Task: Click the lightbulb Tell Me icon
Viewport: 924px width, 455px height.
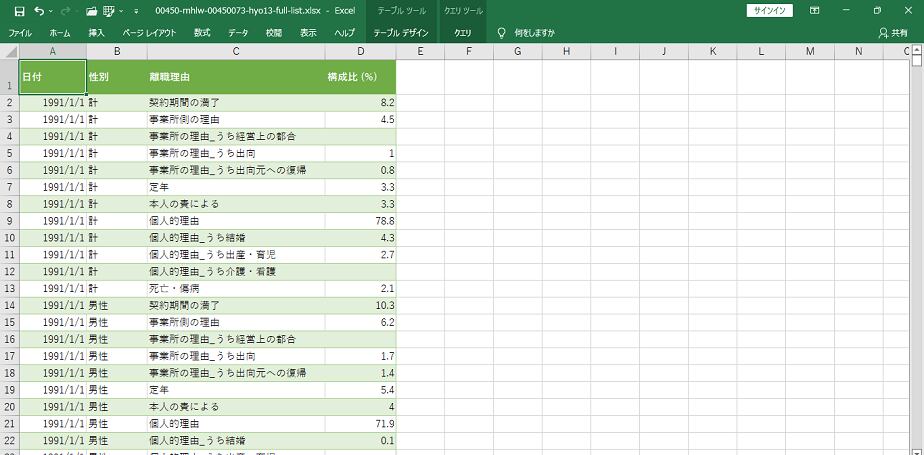Action: (x=502, y=33)
